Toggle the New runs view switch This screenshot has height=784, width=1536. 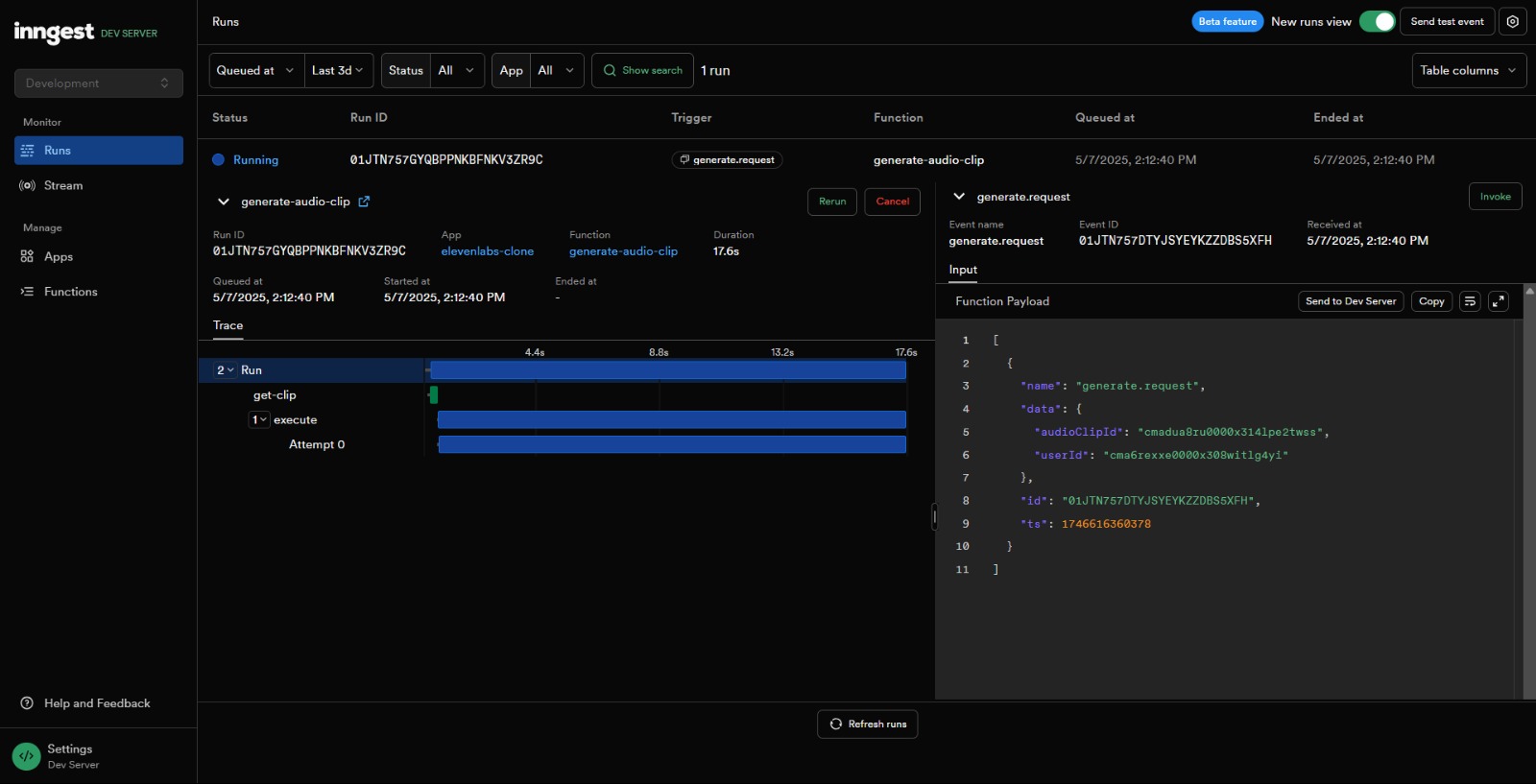click(x=1377, y=21)
